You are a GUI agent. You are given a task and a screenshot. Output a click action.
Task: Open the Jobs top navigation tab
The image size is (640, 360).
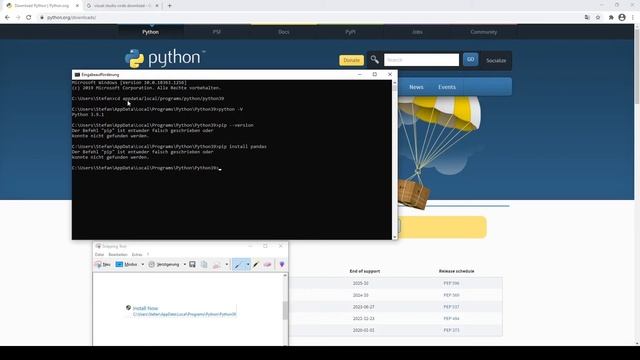point(417,32)
